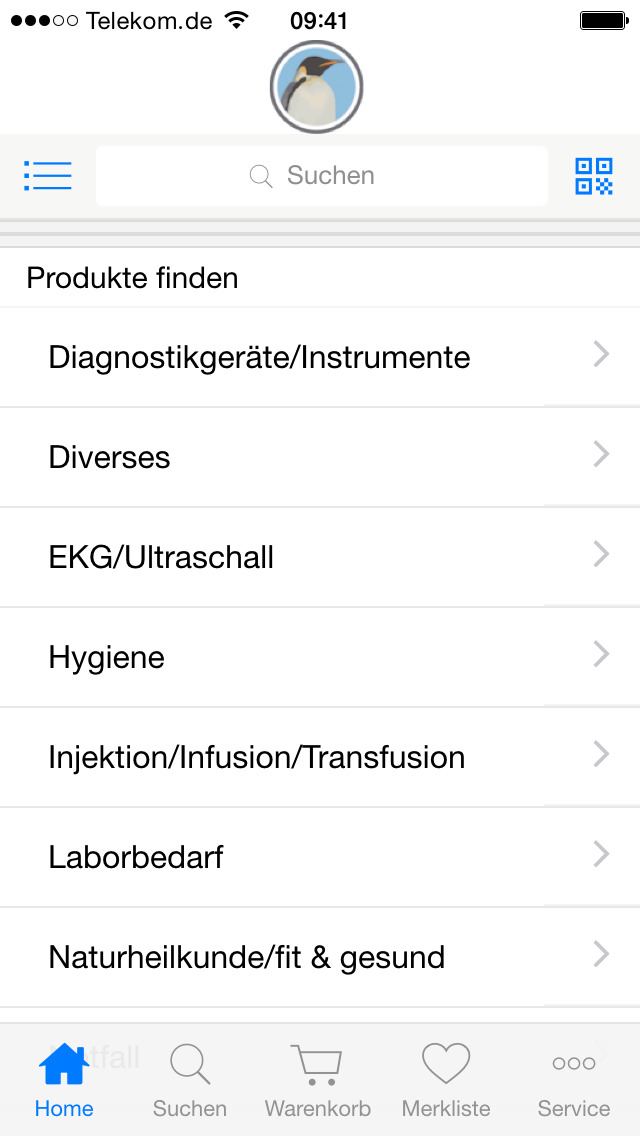Tap the battery indicator in status bar
The height and width of the screenshot is (1136, 640).
(x=603, y=20)
